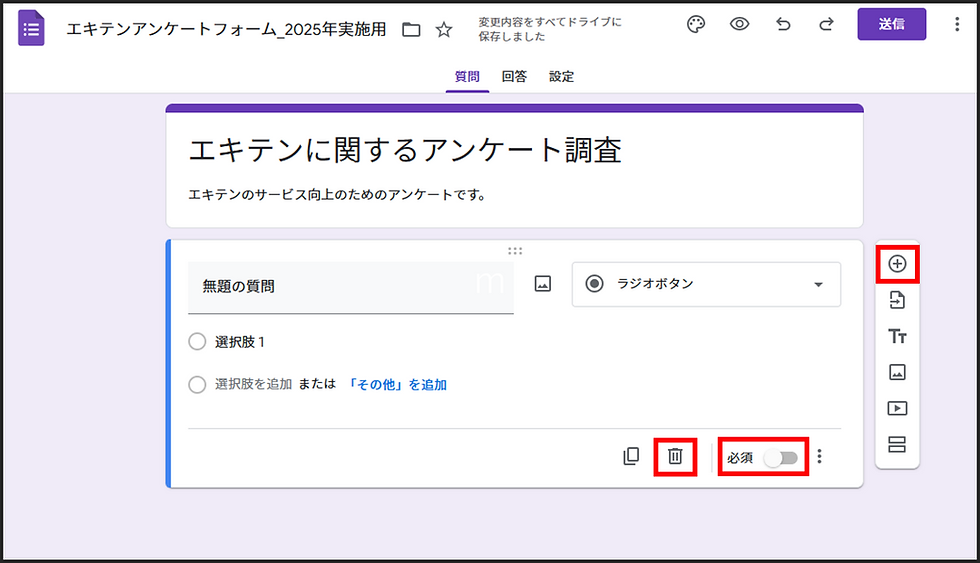Click the move to folder icon
The height and width of the screenshot is (563, 980).
(411, 29)
